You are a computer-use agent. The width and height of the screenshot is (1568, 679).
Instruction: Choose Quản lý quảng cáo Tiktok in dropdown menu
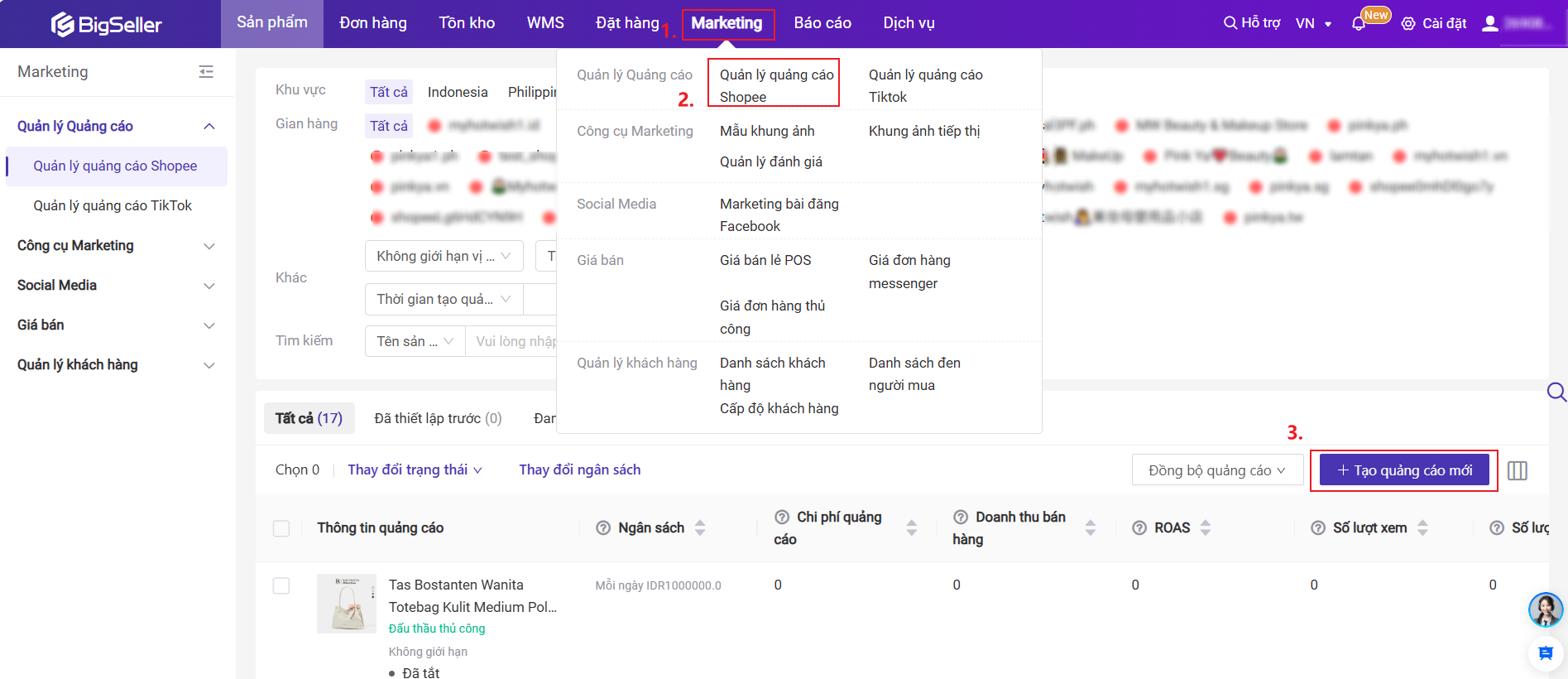925,85
